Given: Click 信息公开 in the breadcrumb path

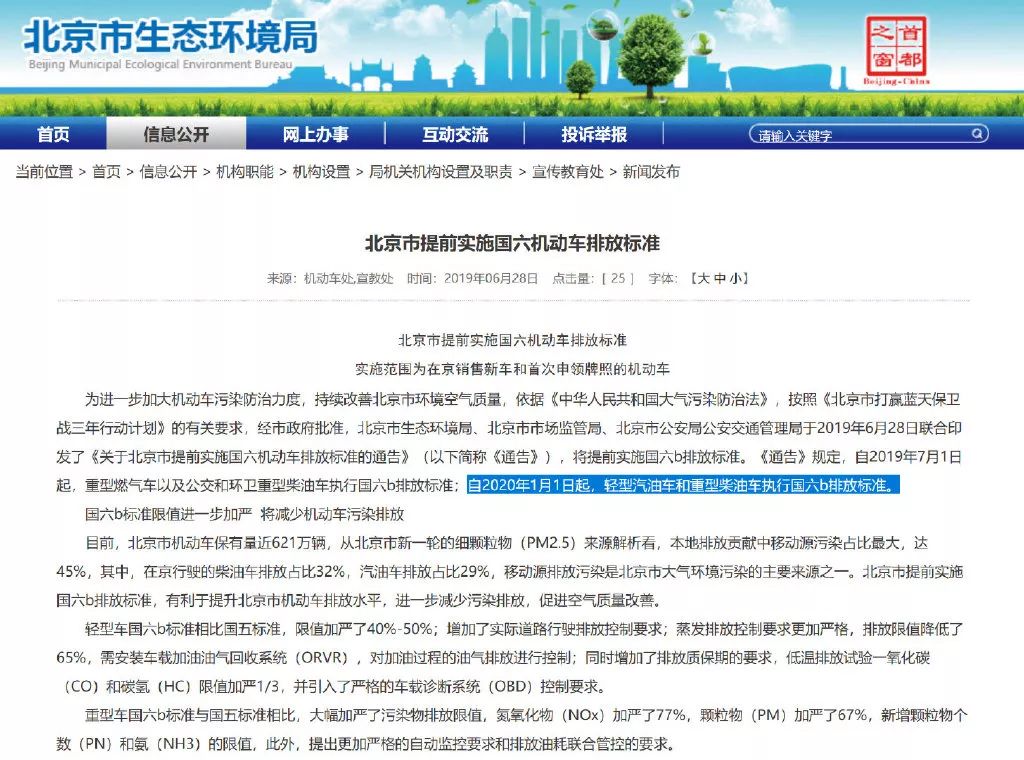Looking at the screenshot, I should (168, 172).
